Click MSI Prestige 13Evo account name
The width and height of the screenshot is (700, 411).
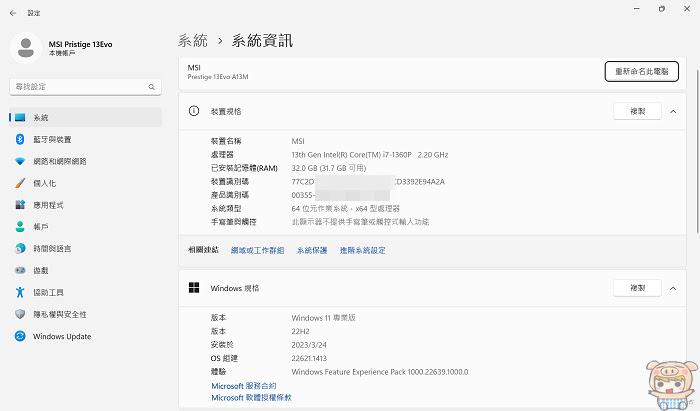80,44
